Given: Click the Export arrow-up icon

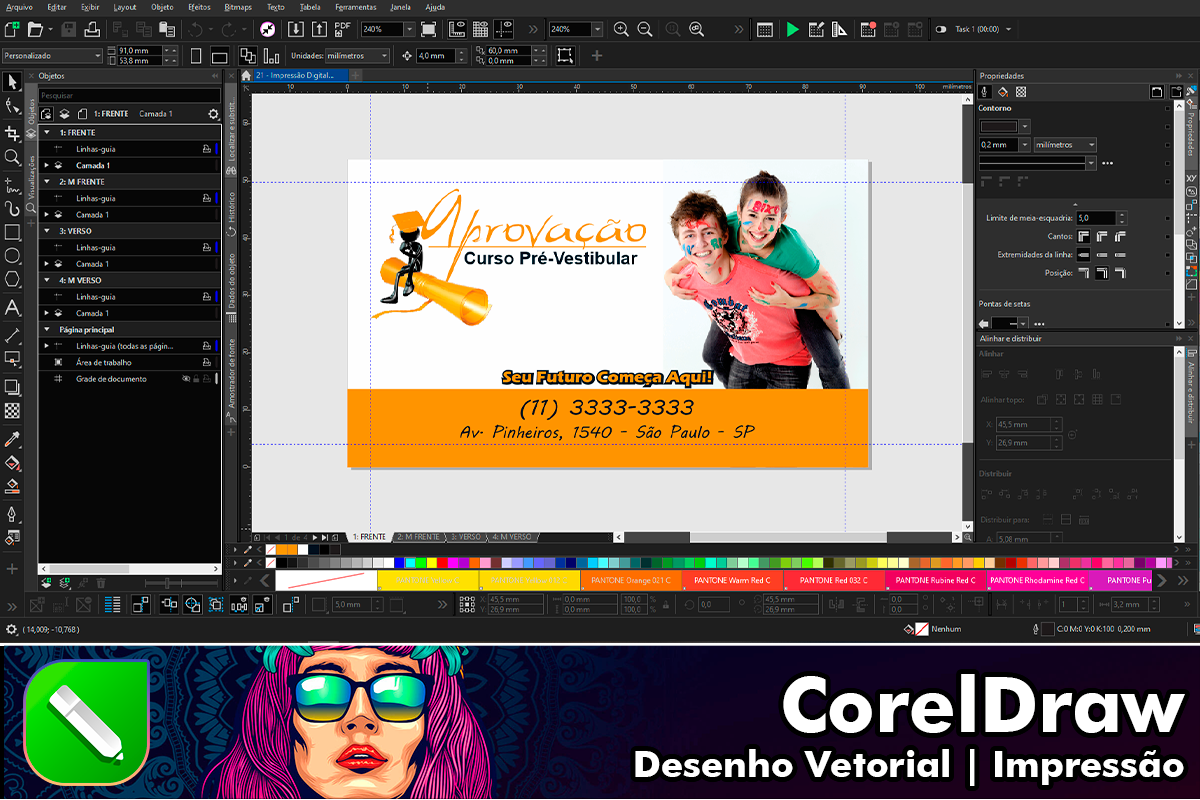Looking at the screenshot, I should (320, 30).
